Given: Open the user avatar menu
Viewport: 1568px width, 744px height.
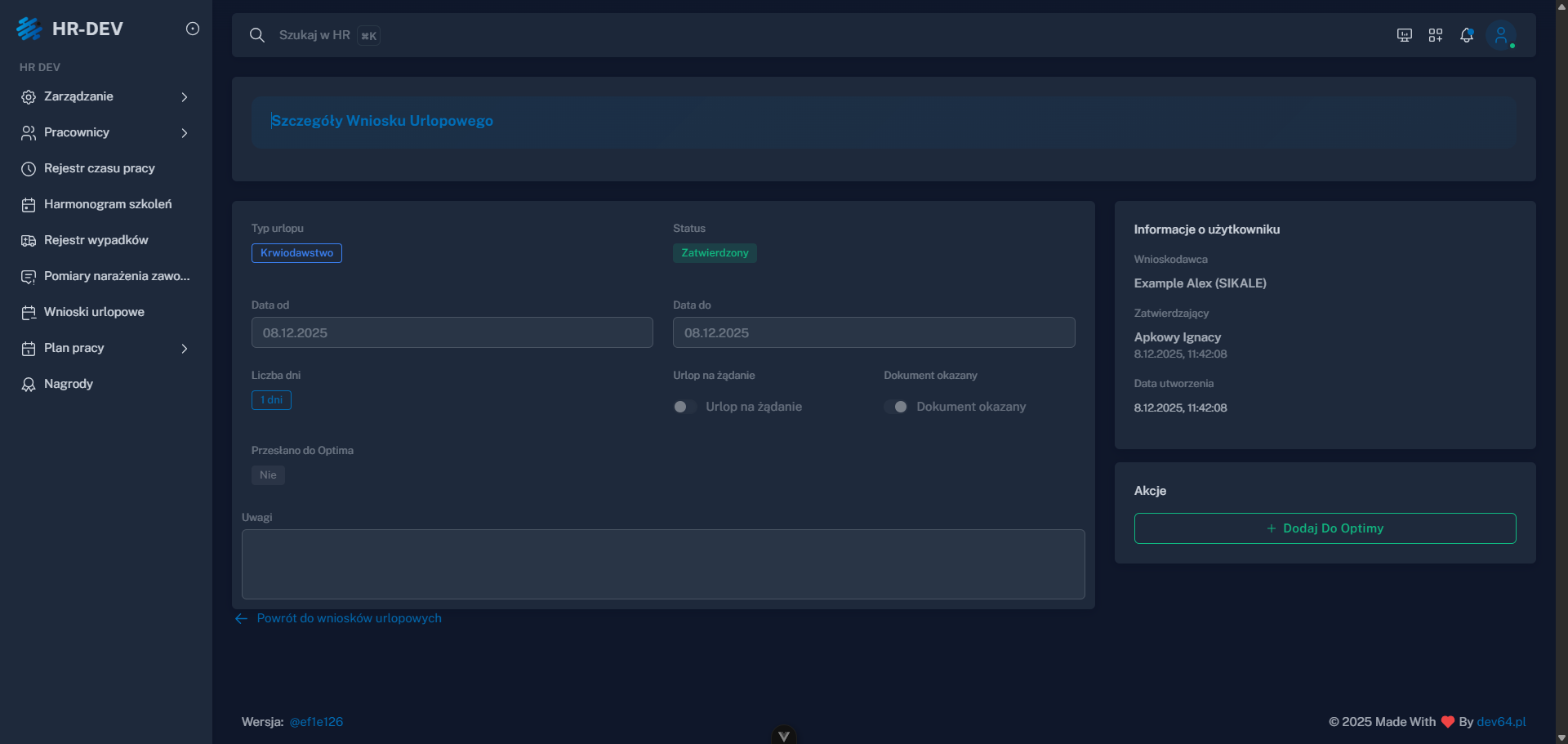Looking at the screenshot, I should [x=1503, y=34].
